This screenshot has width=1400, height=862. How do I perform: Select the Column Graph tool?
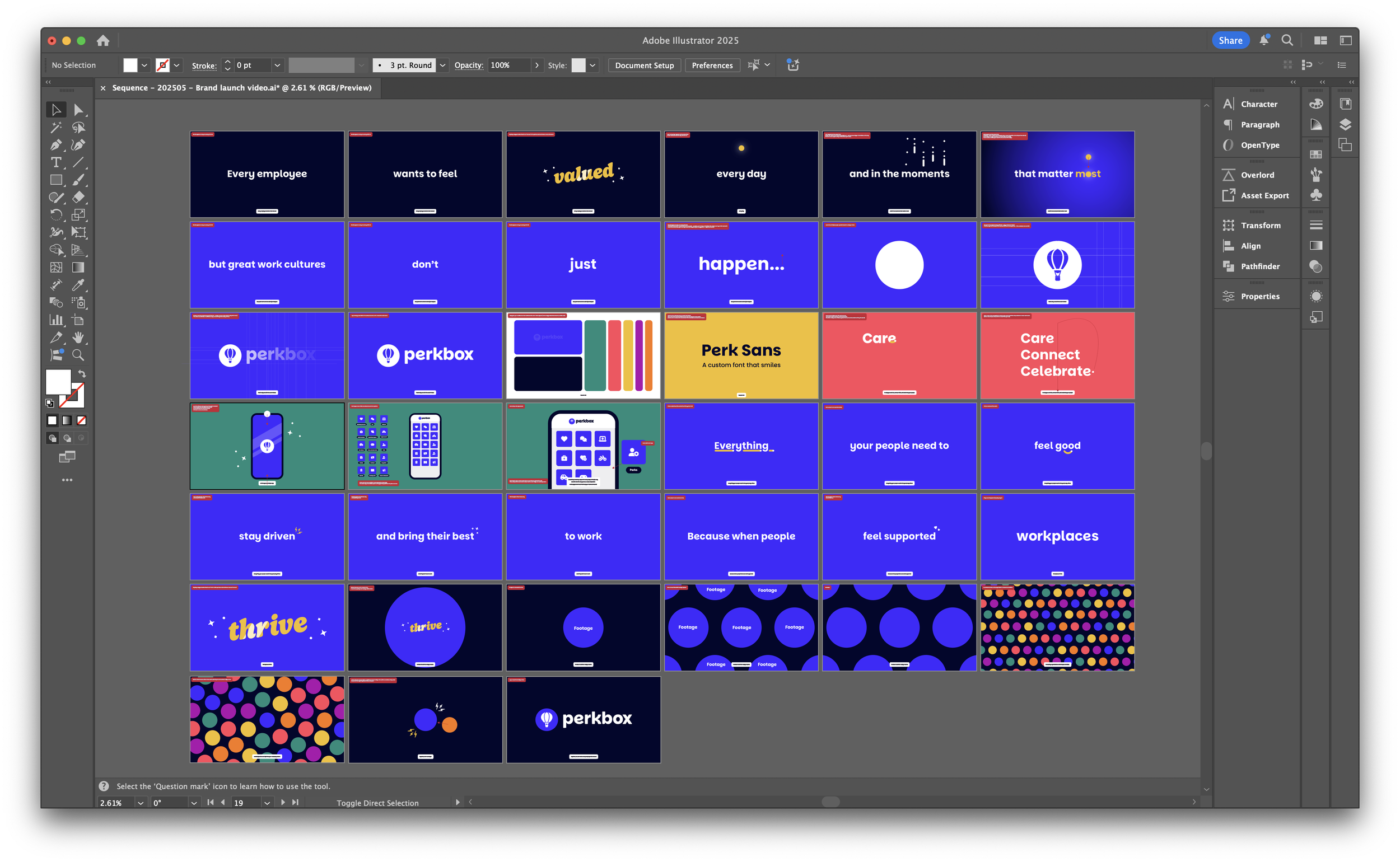[x=56, y=320]
